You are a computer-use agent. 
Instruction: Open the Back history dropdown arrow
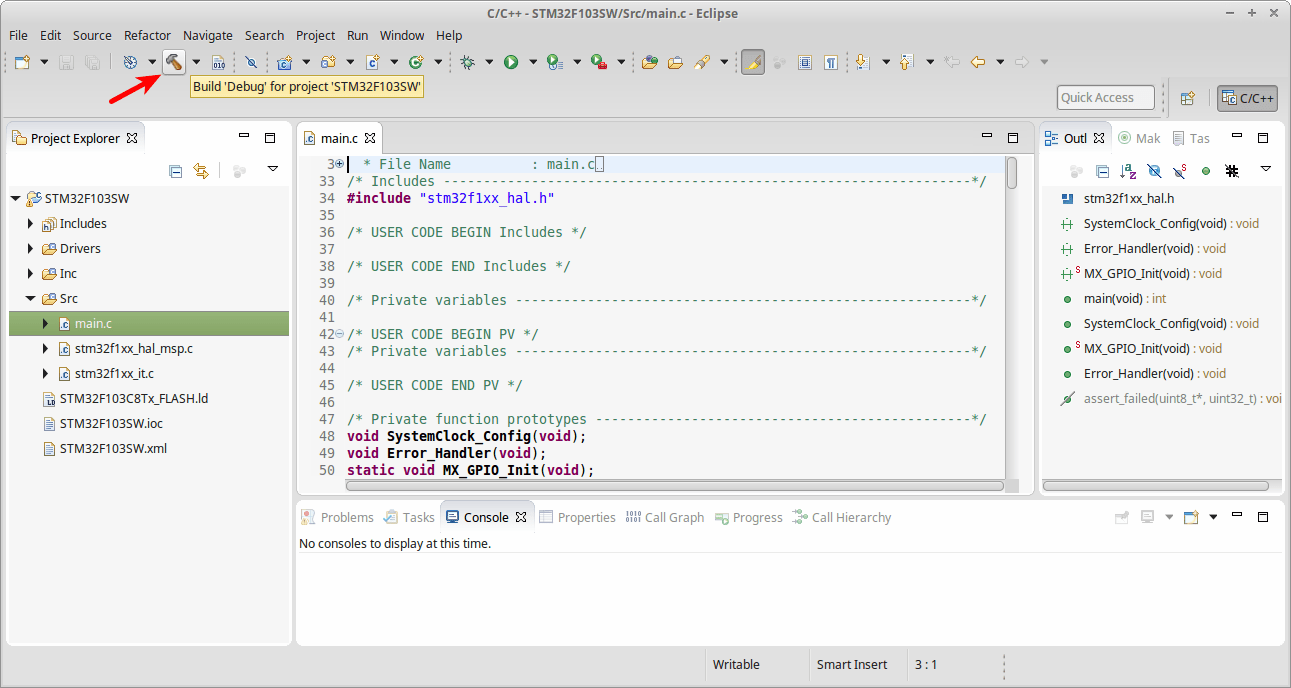click(1000, 62)
